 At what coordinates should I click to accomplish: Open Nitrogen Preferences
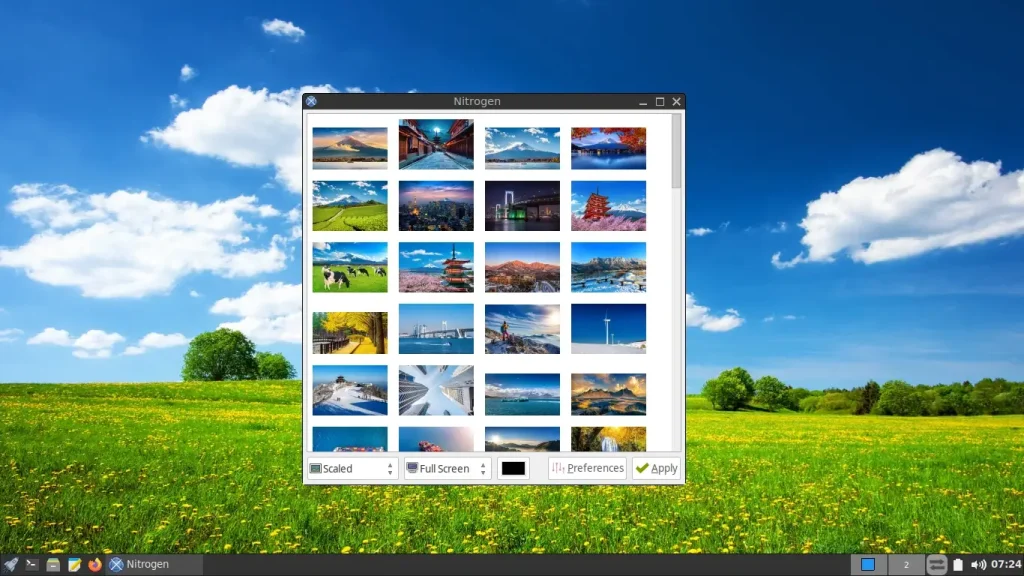(x=587, y=468)
